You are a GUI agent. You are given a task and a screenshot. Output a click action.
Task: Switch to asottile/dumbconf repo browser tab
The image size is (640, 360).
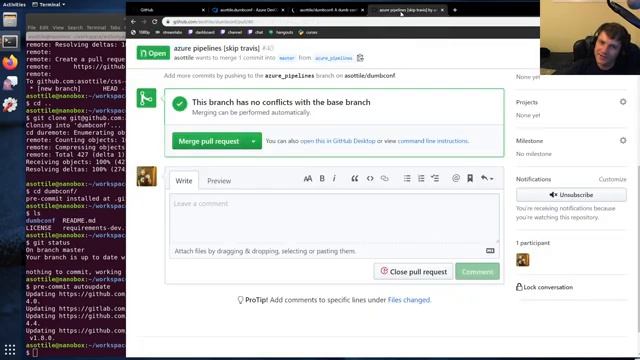coord(328,10)
